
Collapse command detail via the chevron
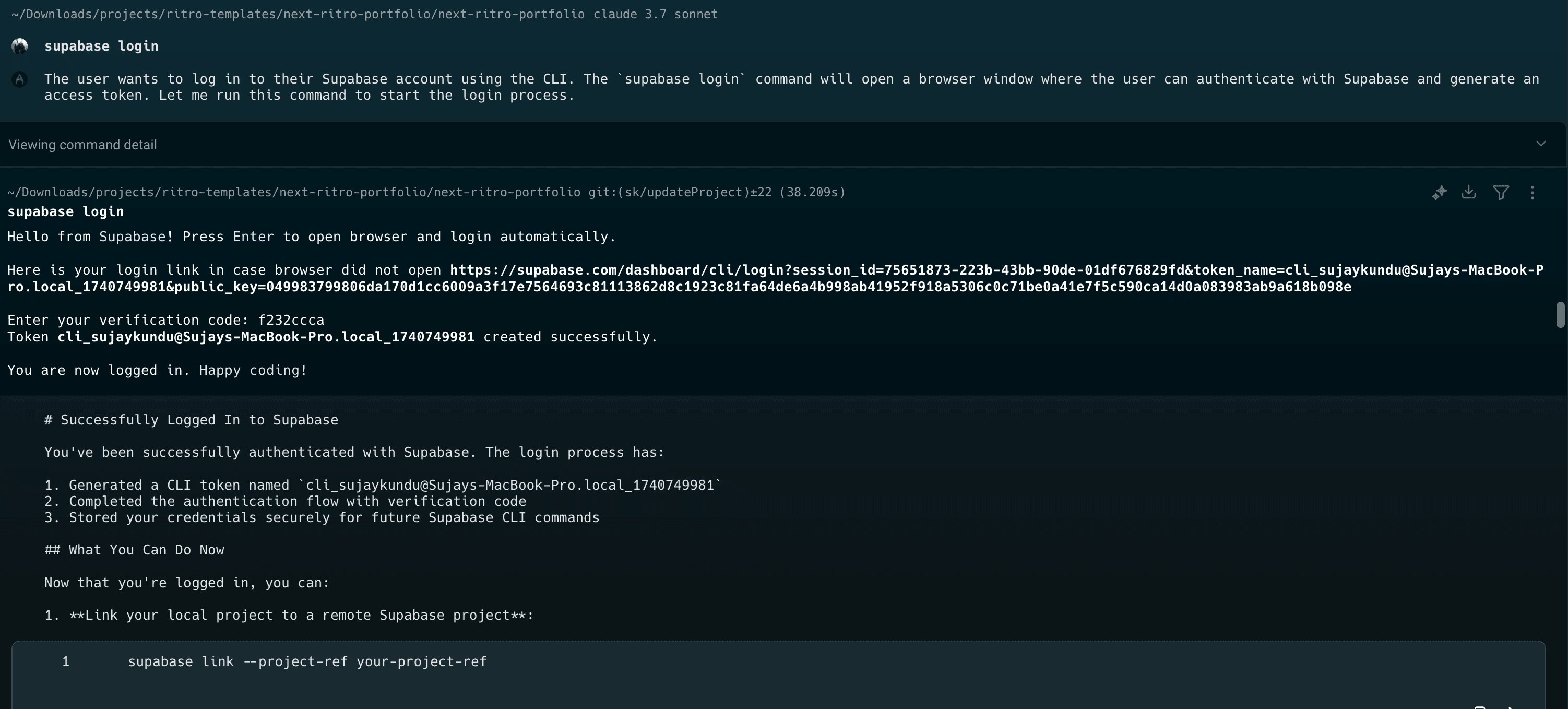pyautogui.click(x=1541, y=144)
